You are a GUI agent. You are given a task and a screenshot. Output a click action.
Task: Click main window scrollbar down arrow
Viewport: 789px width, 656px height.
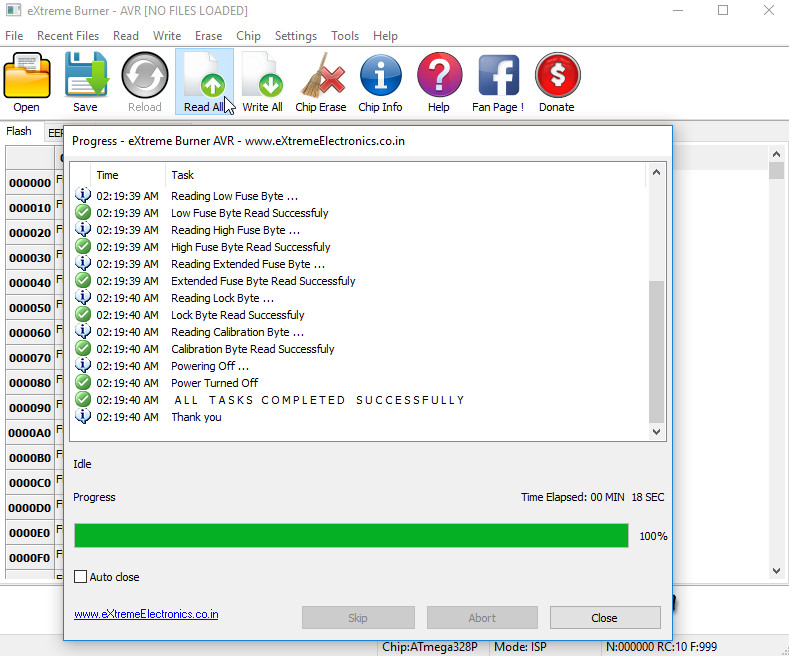(x=776, y=570)
